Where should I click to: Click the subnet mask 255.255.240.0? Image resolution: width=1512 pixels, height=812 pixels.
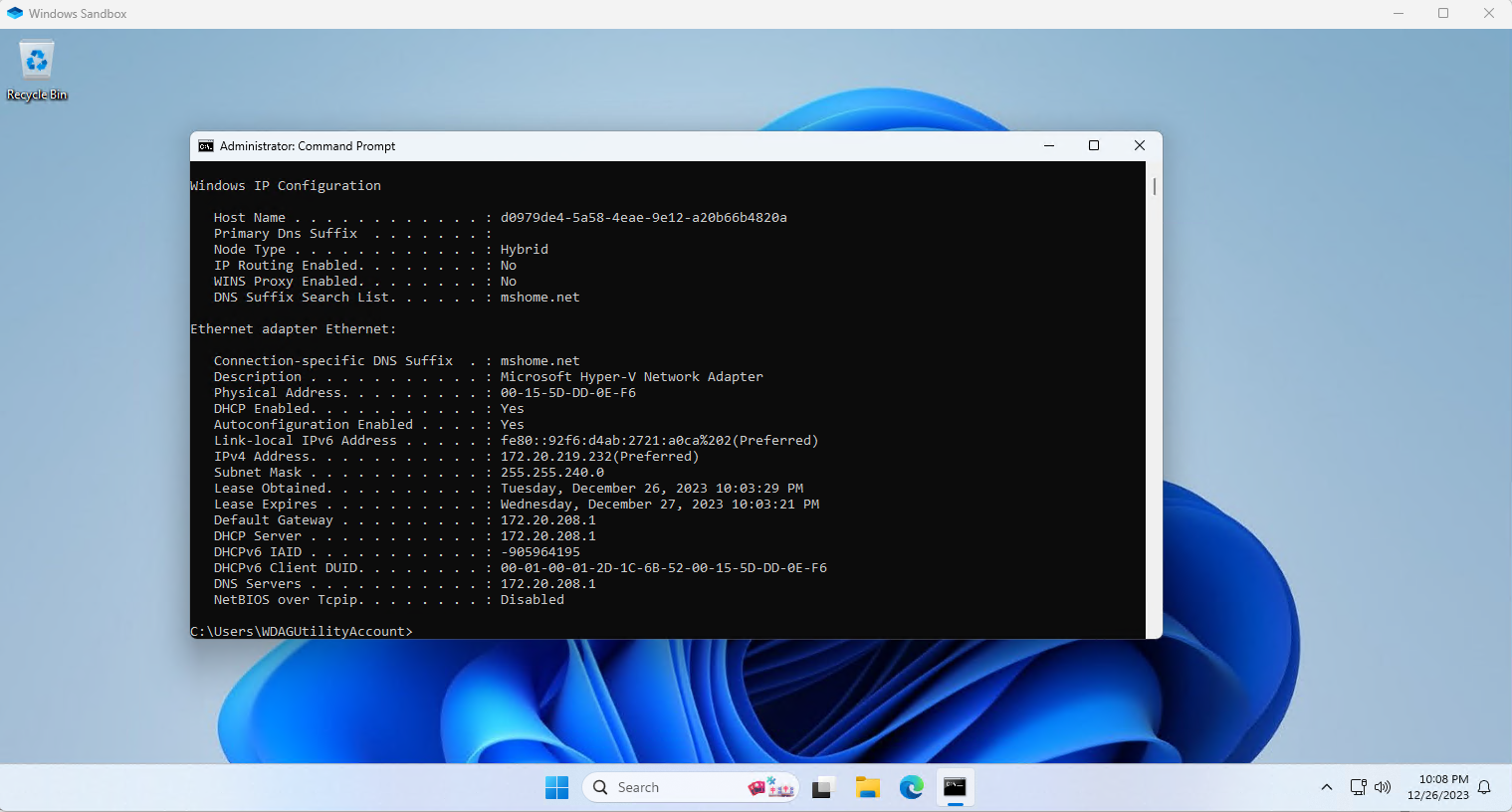(551, 473)
